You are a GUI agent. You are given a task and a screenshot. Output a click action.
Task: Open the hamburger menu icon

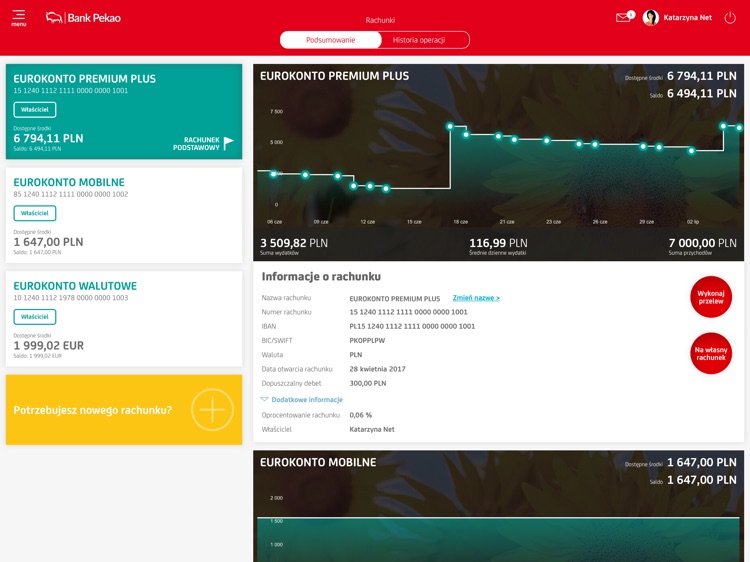(19, 18)
